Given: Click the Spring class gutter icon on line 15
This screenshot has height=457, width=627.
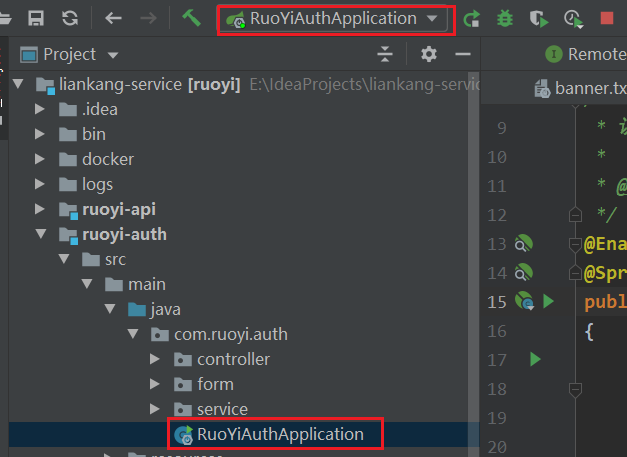Looking at the screenshot, I should 524,301.
